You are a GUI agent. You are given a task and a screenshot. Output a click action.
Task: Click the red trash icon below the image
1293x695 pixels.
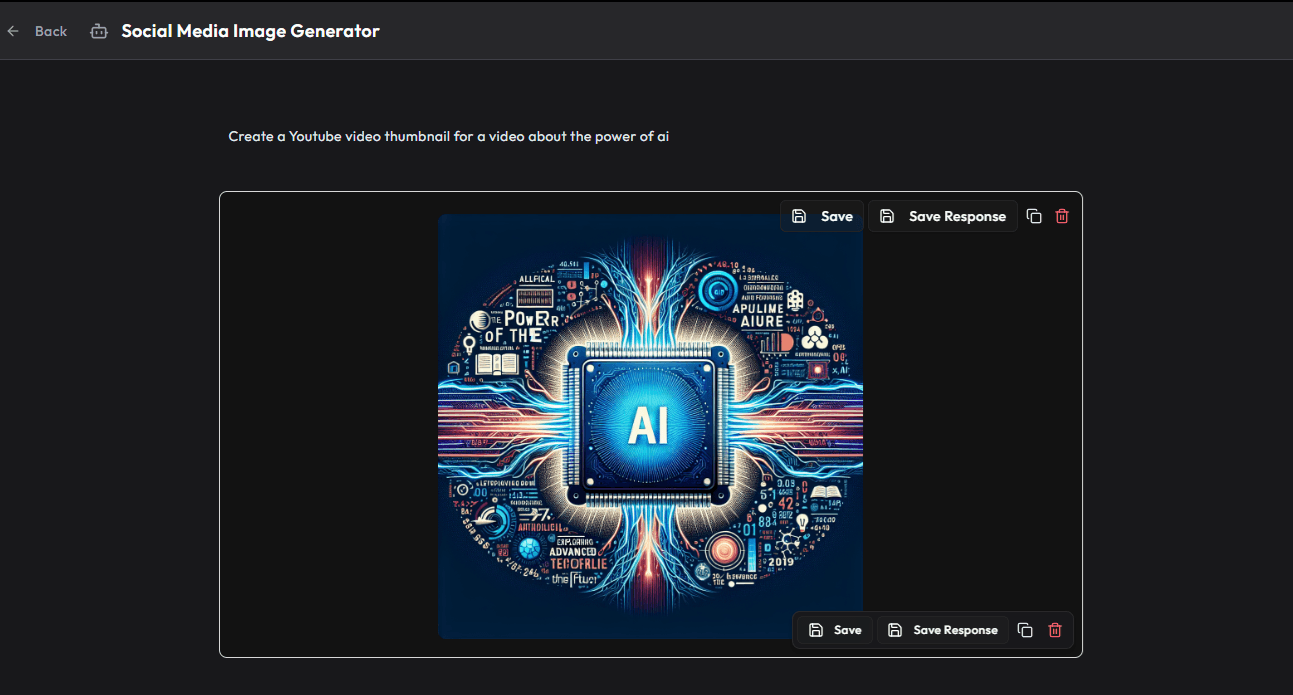pos(1054,630)
